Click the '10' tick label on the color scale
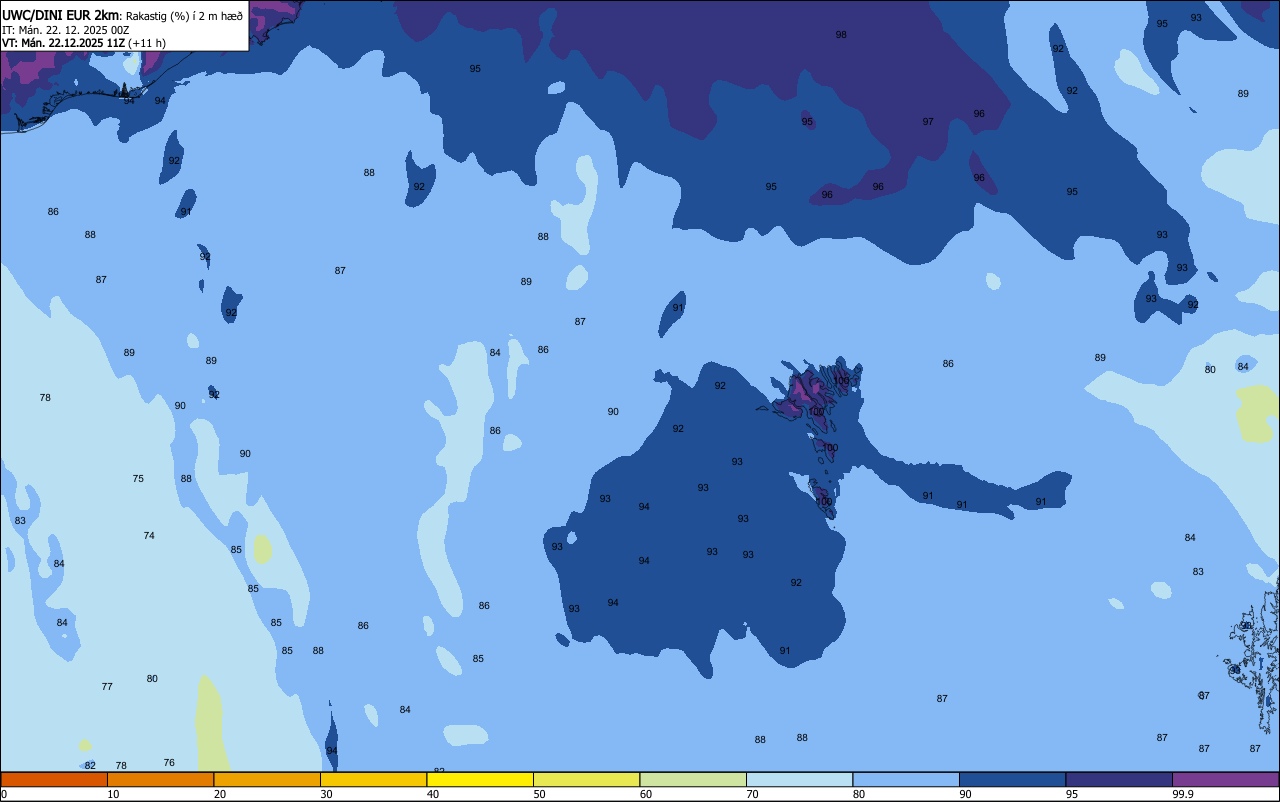 [113, 794]
